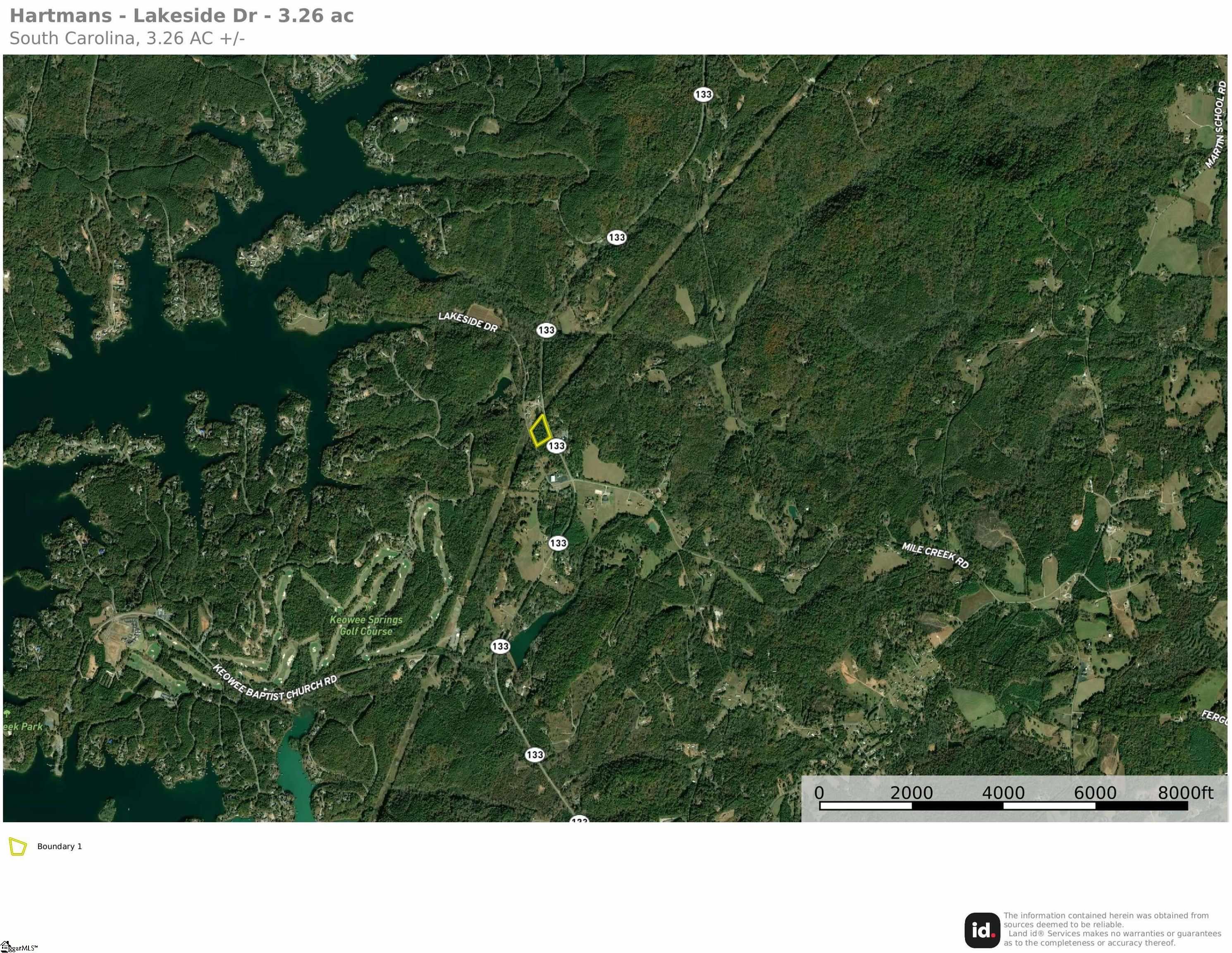Screen dimensions: 1232x953
Task: Click the Hartmans - Lakeside Dr title heading
Action: [x=181, y=16]
